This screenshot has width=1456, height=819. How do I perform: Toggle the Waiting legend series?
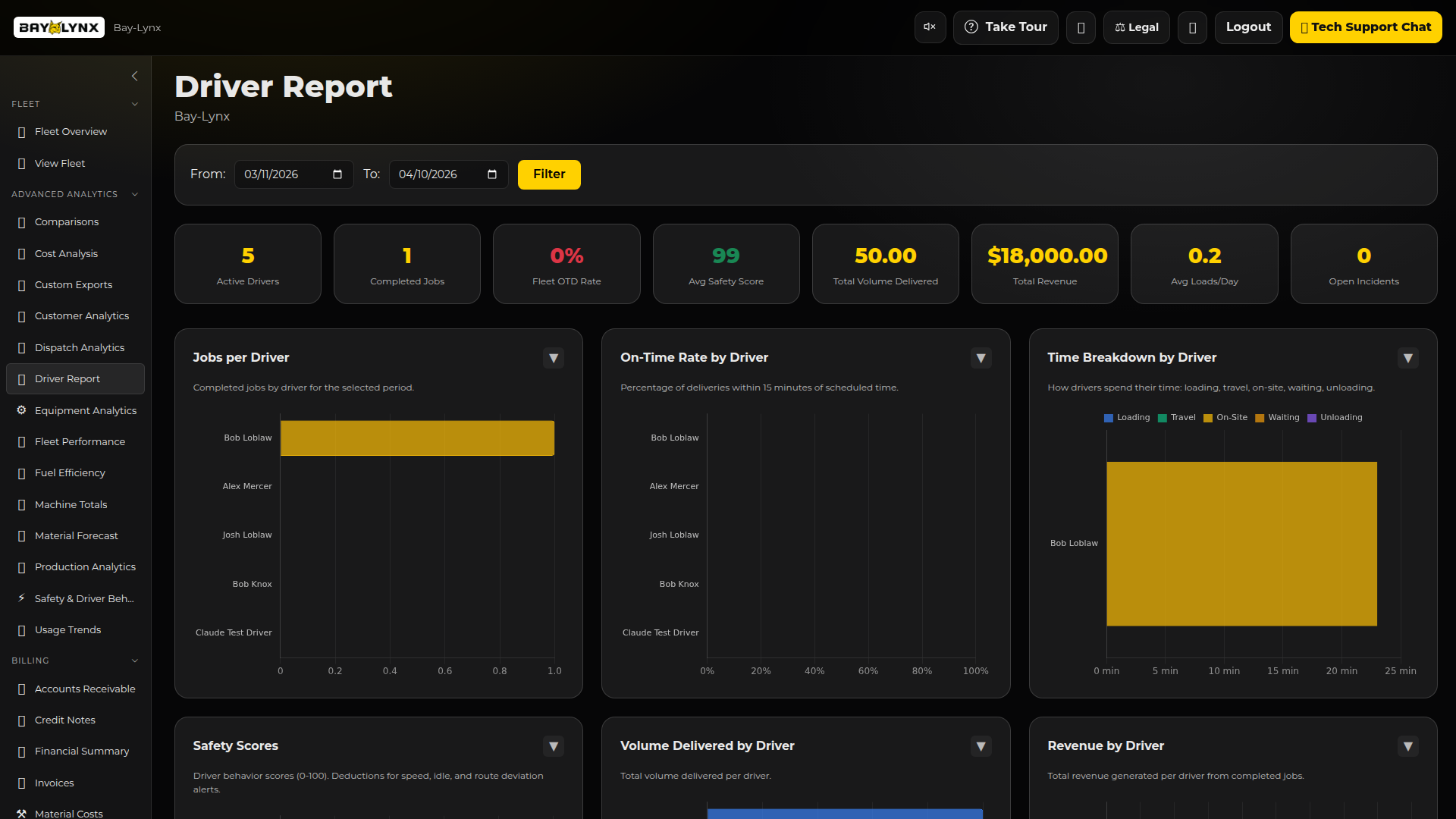tap(1277, 418)
